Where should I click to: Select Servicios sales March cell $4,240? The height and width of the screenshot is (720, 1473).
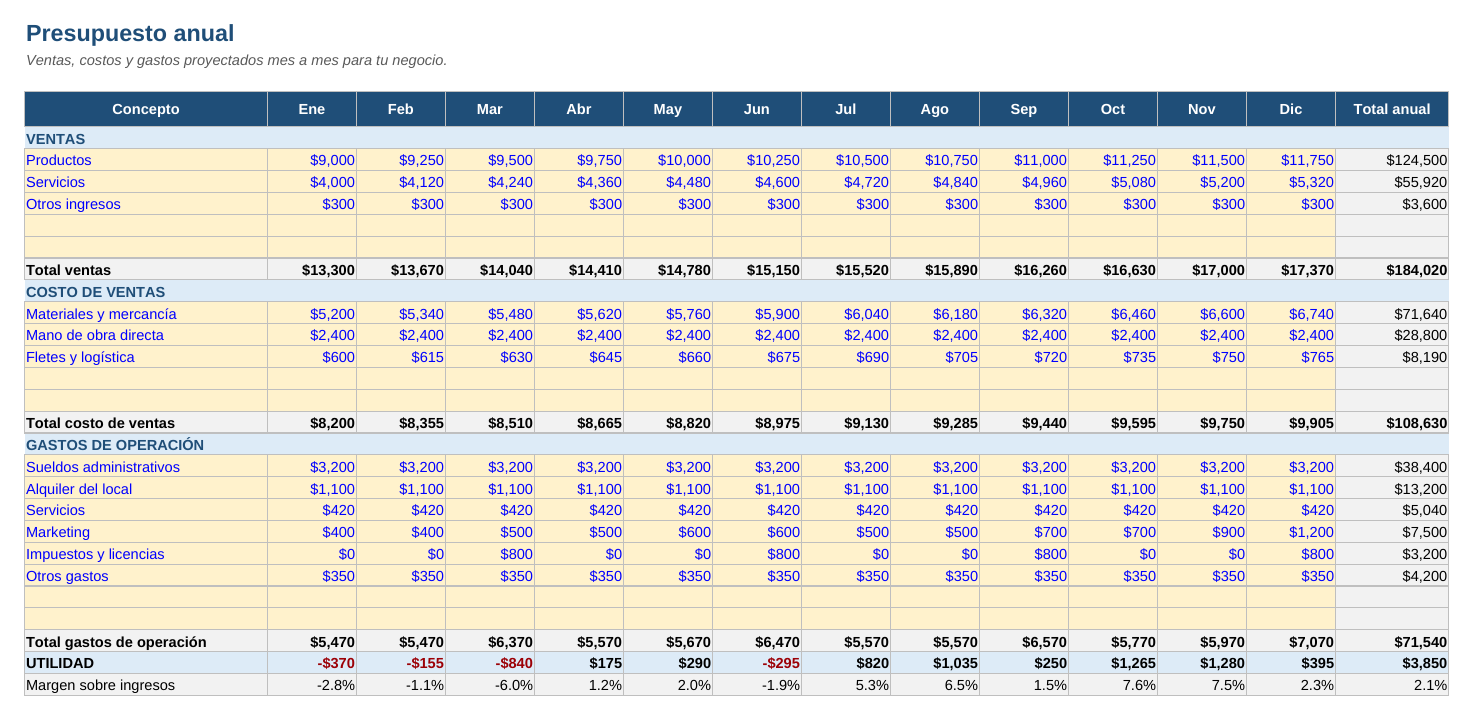(490, 182)
